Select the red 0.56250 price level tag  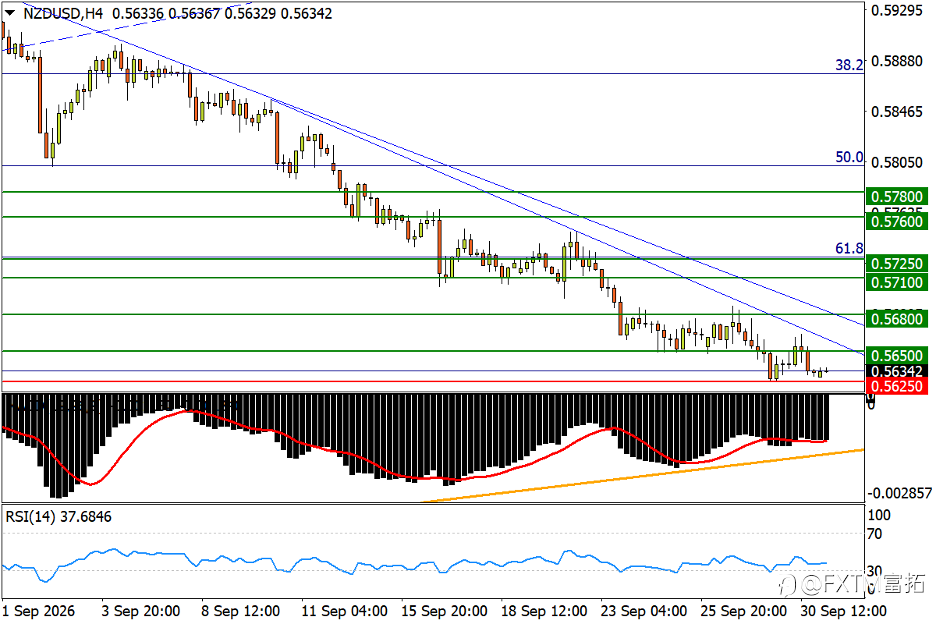pyautogui.click(x=897, y=386)
